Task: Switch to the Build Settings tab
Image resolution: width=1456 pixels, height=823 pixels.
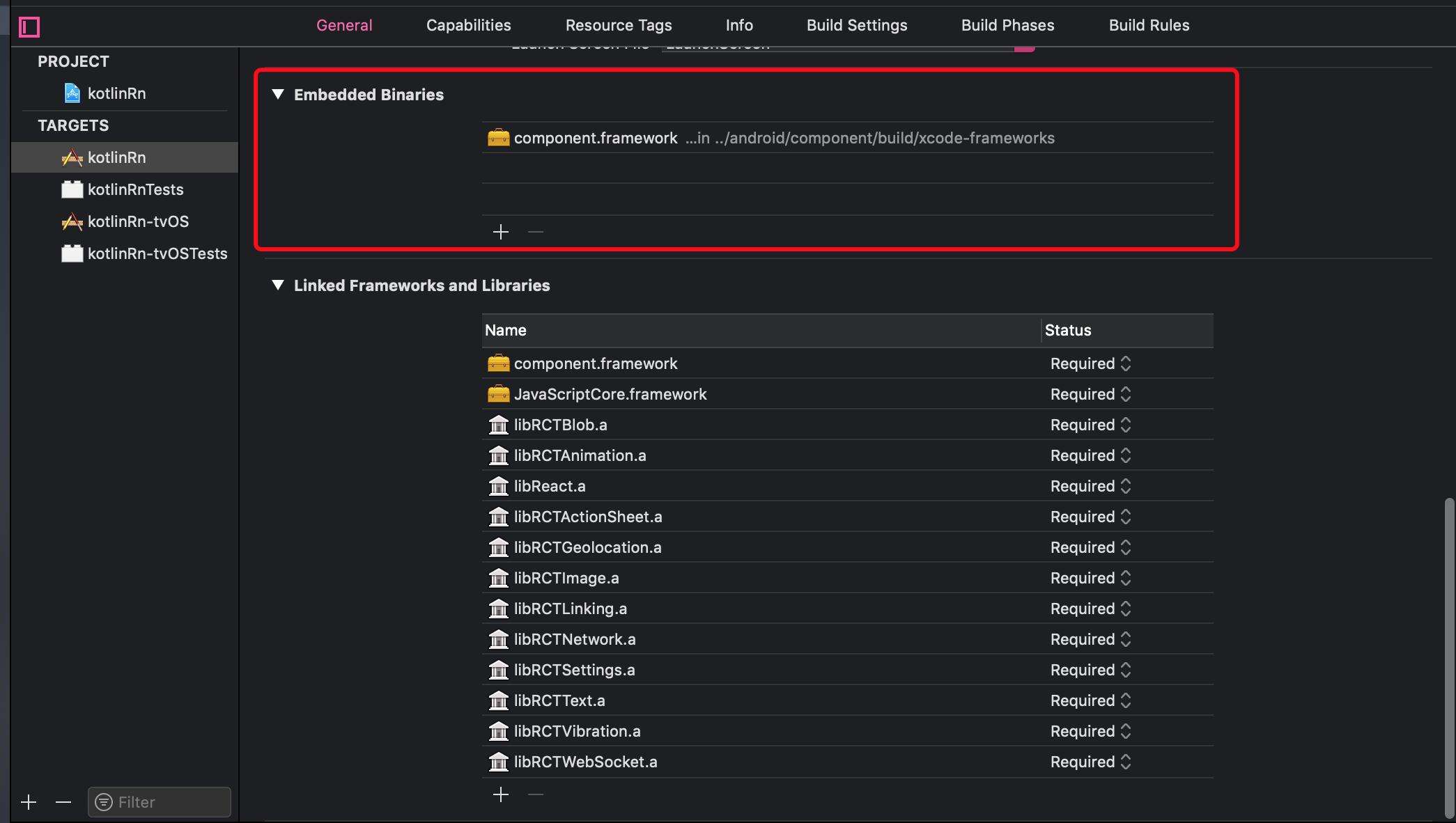Action: click(857, 25)
